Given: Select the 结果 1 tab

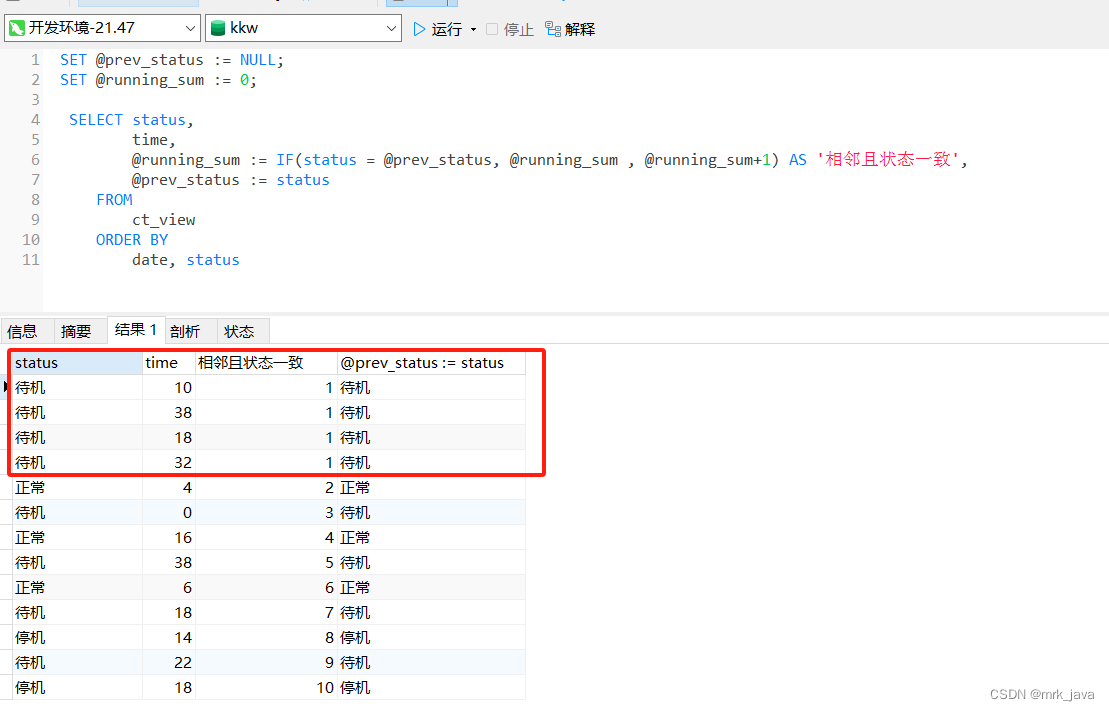Looking at the screenshot, I should click(136, 330).
